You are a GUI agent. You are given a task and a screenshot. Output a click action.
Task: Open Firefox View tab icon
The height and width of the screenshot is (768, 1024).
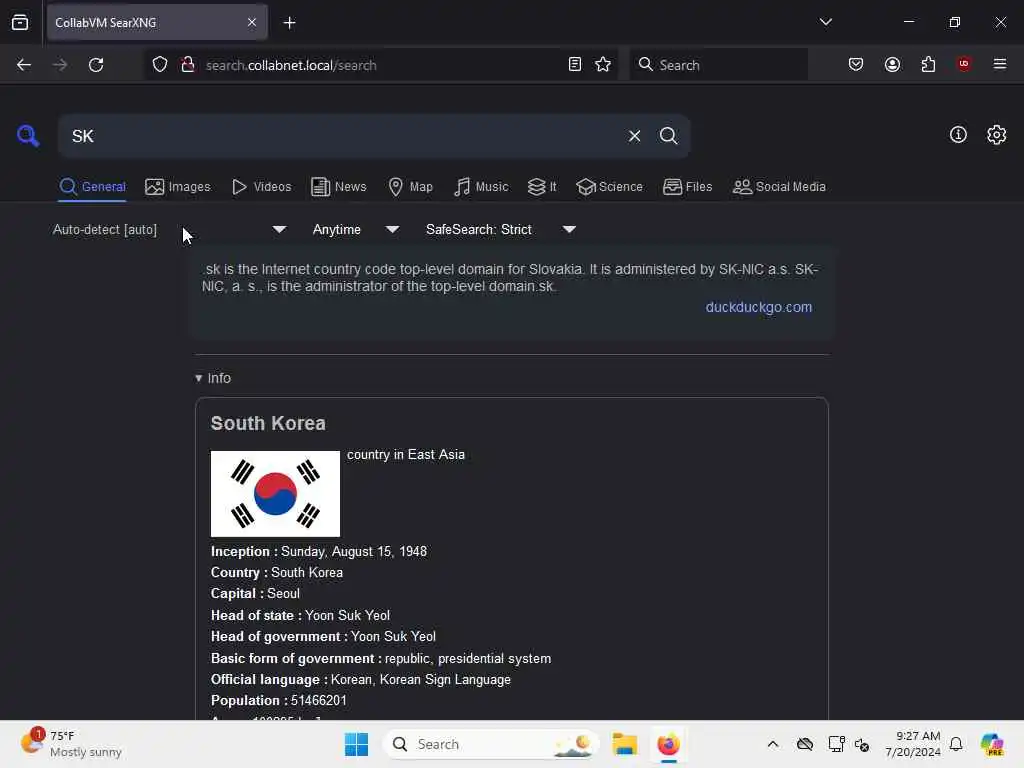[x=20, y=22]
